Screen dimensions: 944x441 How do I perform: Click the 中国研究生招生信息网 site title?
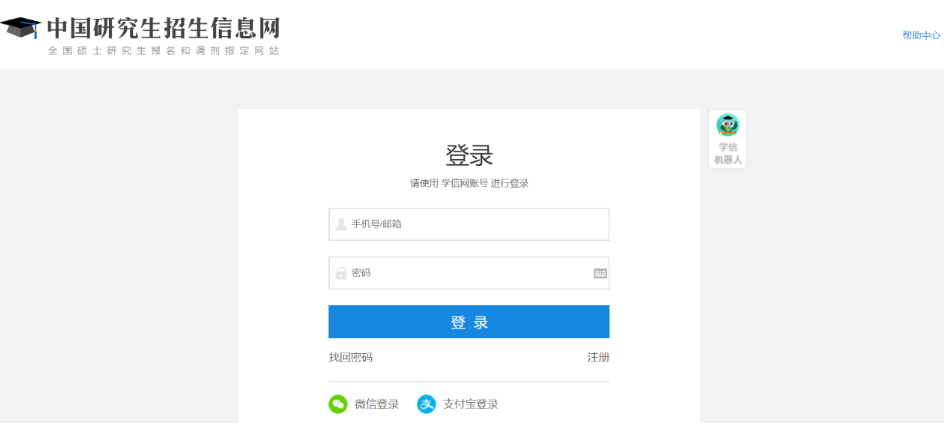pyautogui.click(x=163, y=27)
